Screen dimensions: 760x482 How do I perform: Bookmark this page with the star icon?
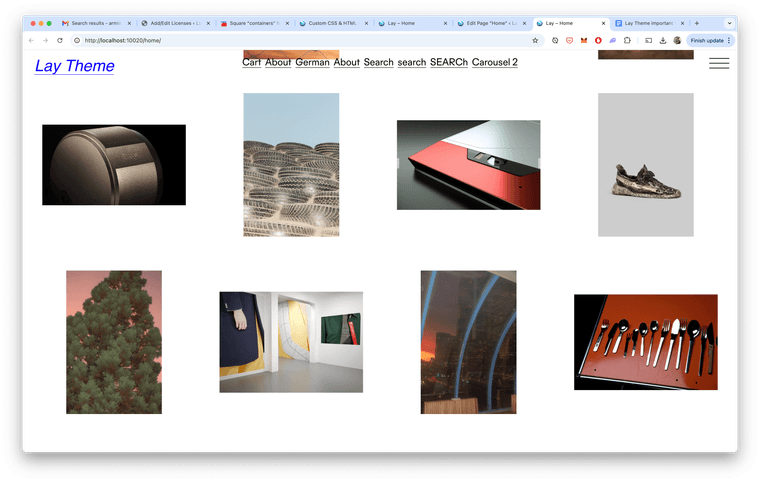[536, 40]
